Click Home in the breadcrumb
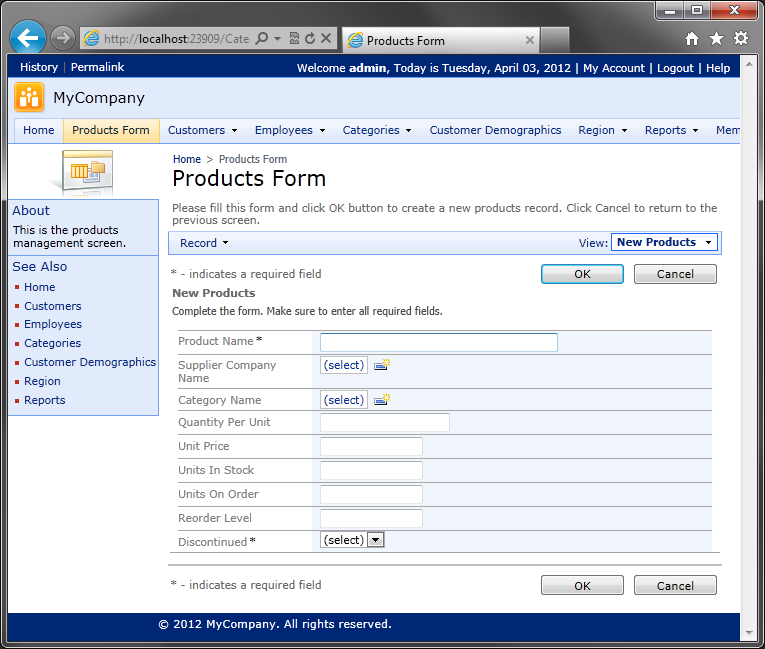 click(187, 159)
